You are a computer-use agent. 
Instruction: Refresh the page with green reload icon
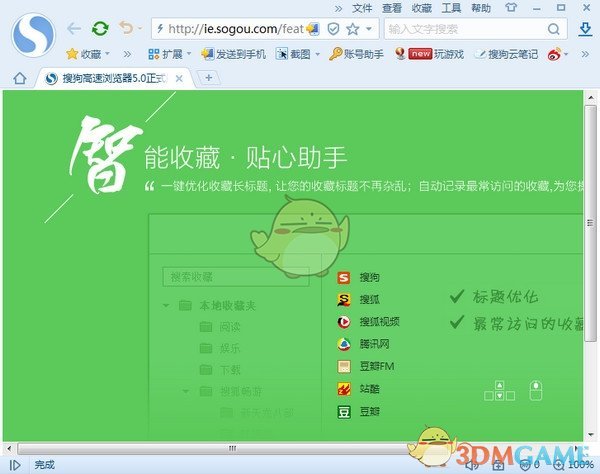(100, 29)
